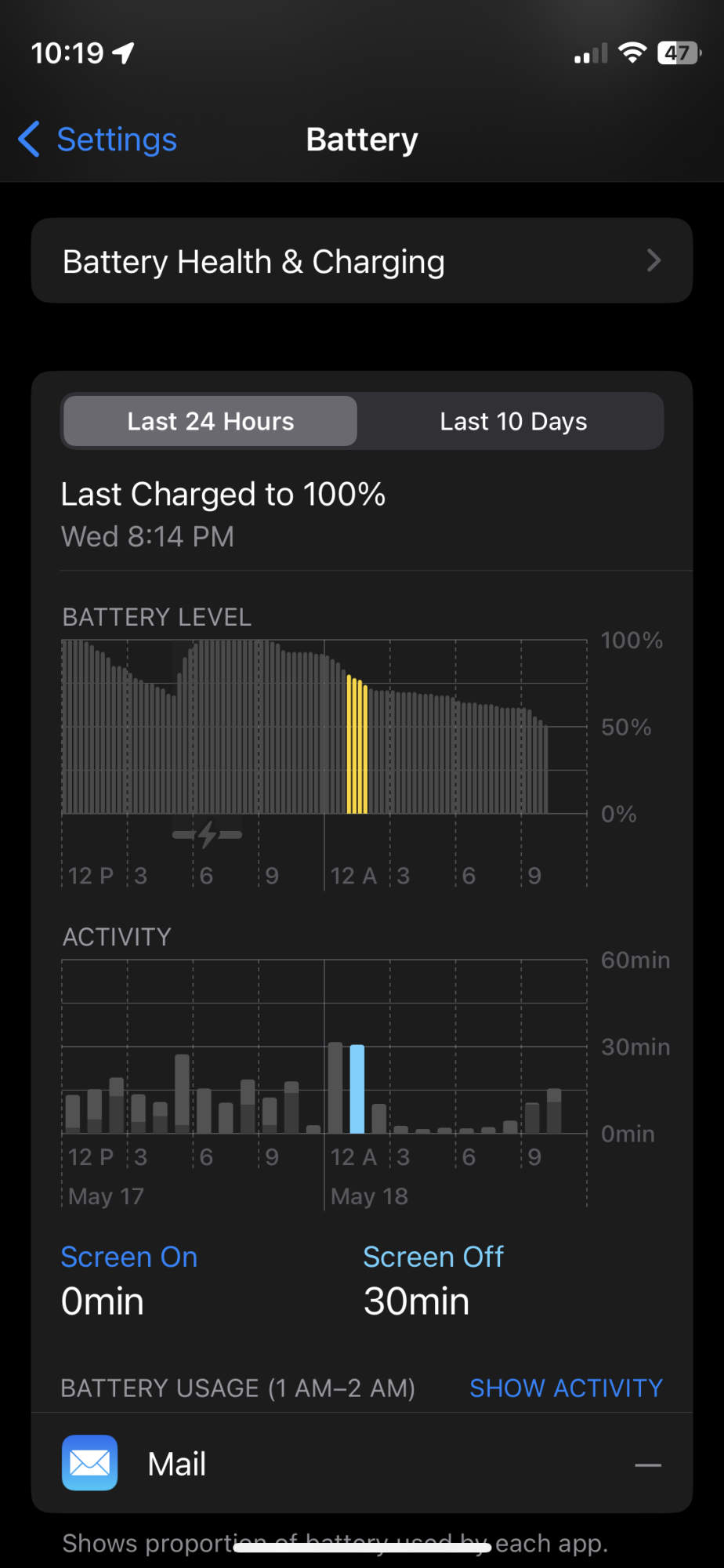Tap SHOW ACTIVITY link

(x=566, y=1388)
